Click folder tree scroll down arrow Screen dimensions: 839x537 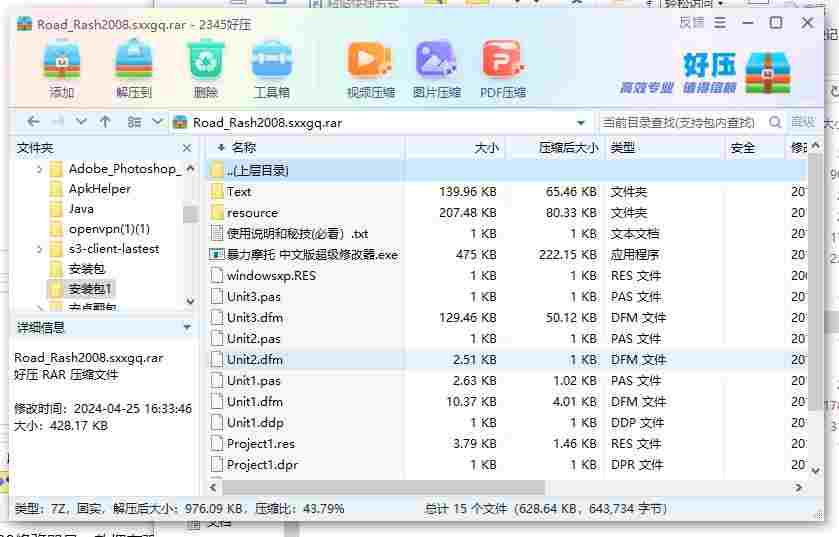[x=190, y=301]
